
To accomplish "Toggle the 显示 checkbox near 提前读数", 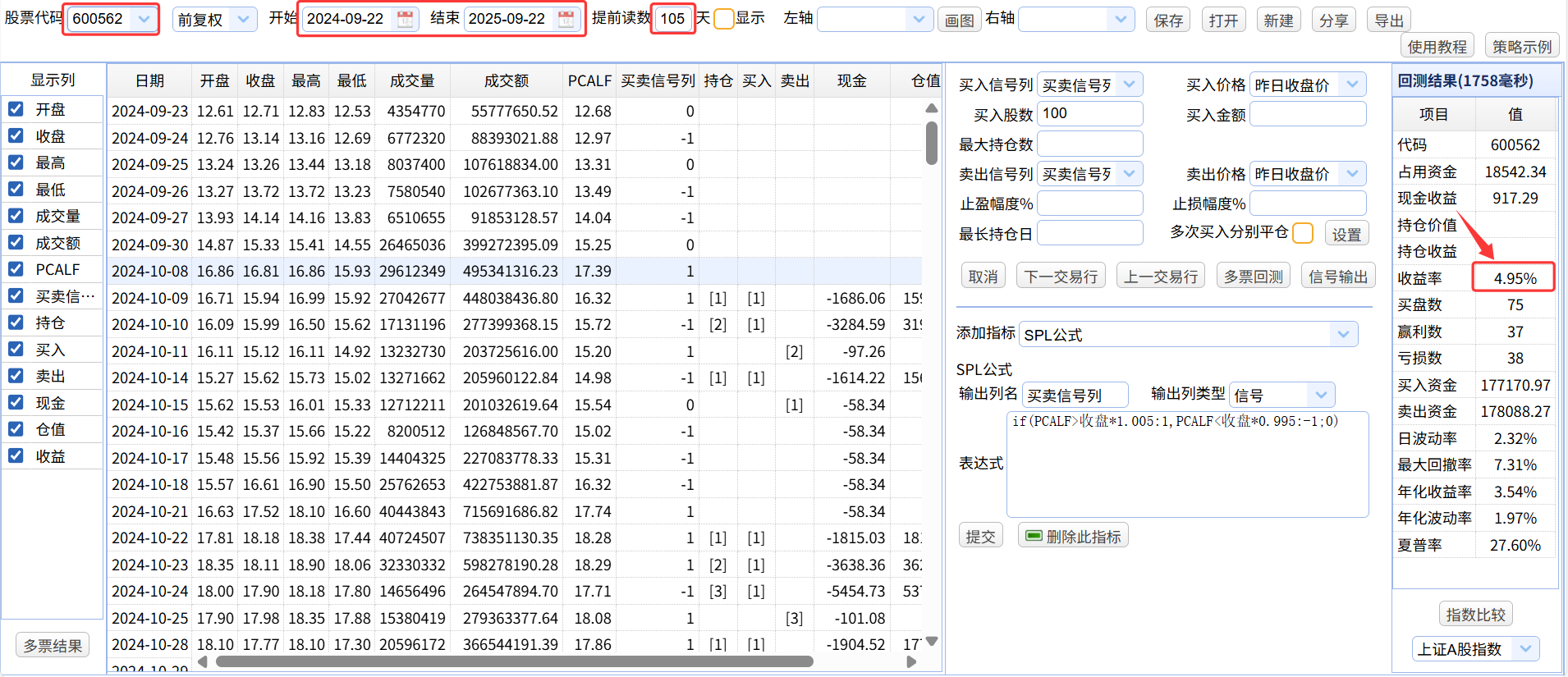I will (723, 19).
